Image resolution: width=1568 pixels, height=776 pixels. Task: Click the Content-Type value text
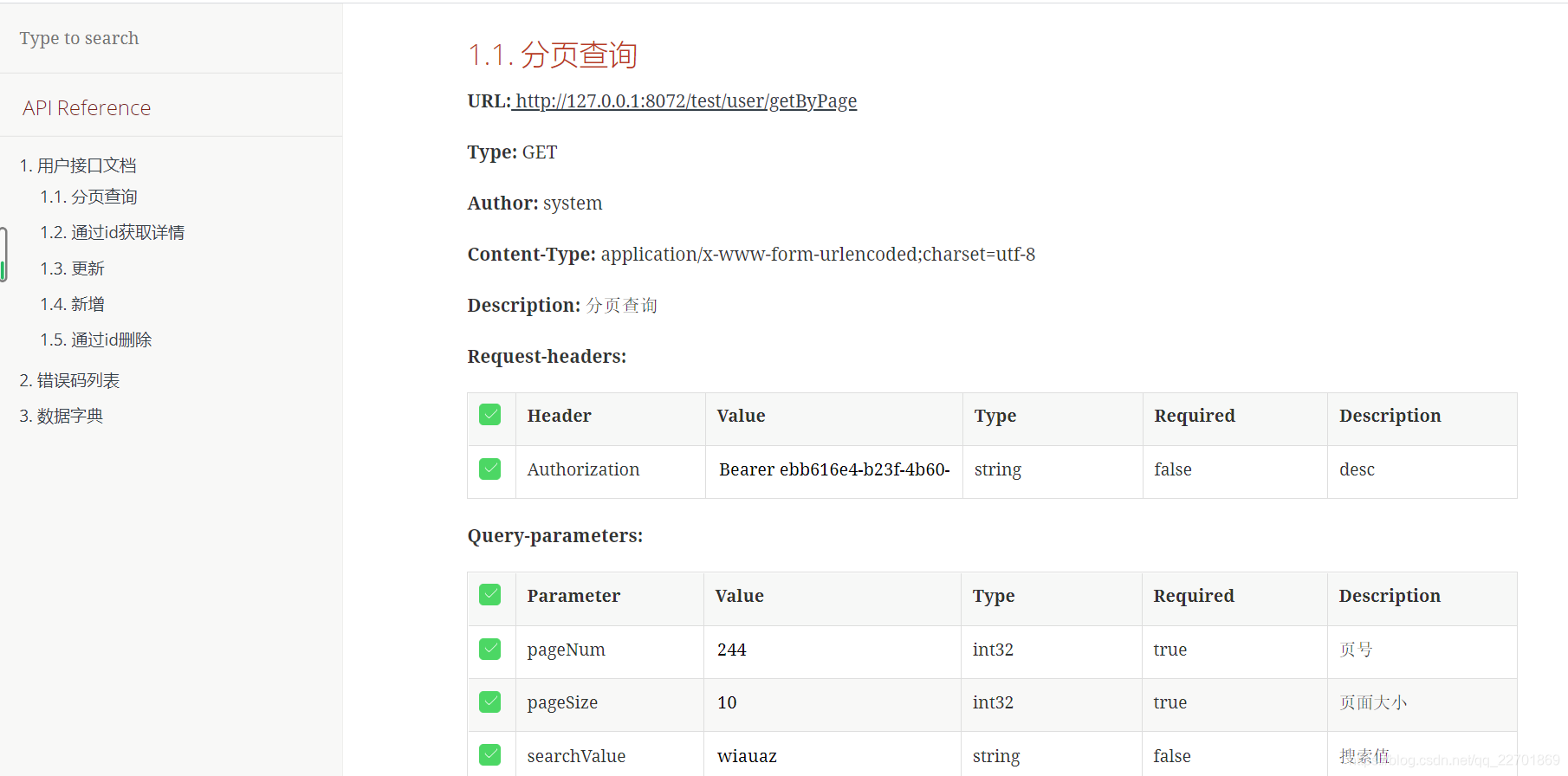click(x=818, y=255)
